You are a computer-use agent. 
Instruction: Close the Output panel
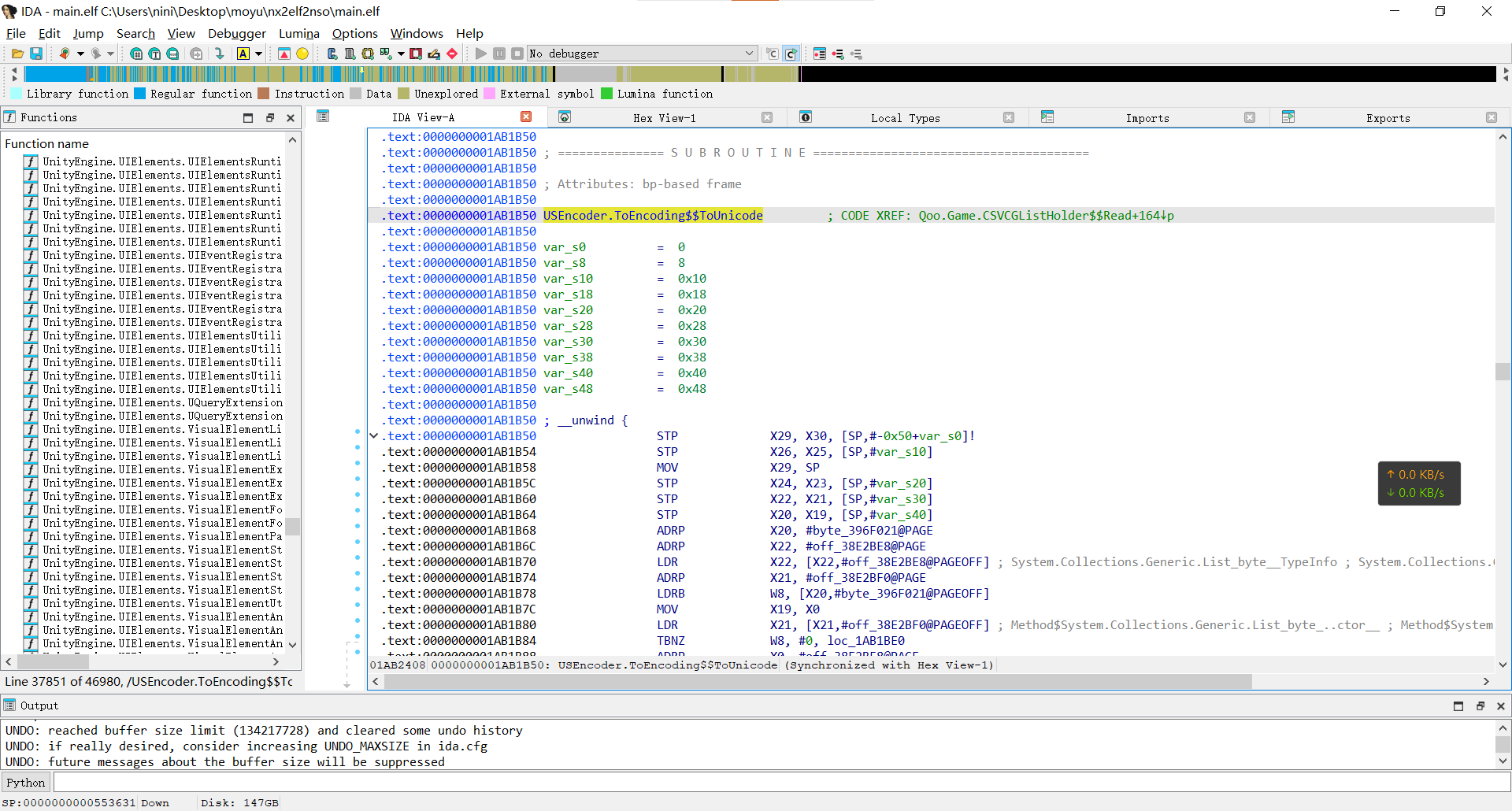tap(1501, 705)
